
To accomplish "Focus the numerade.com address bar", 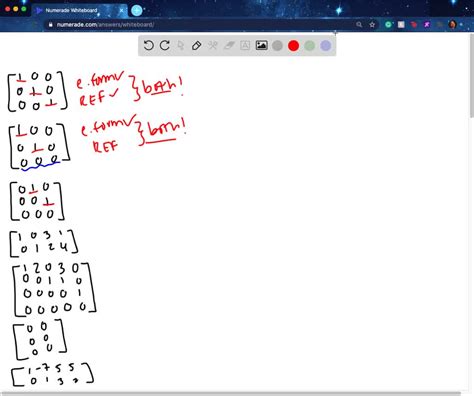I will pyautogui.click(x=200, y=25).
